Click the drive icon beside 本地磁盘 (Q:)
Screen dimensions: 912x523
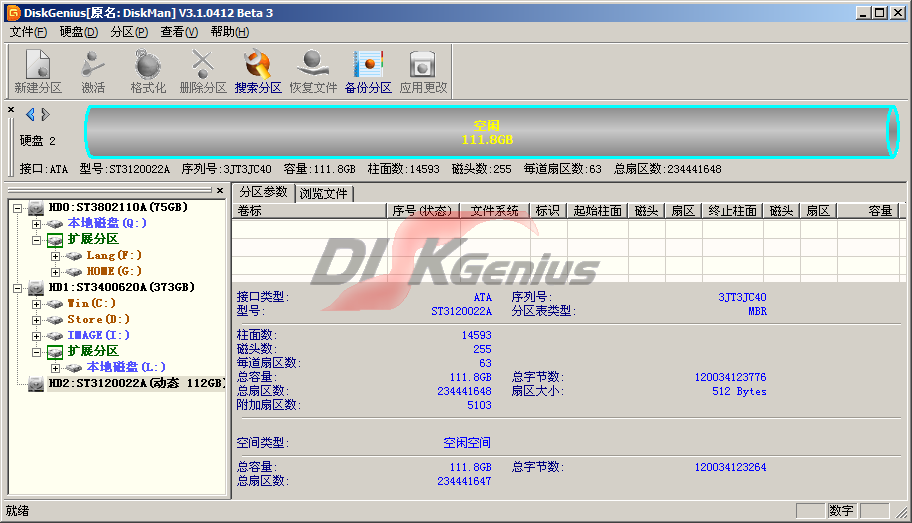click(x=55, y=223)
